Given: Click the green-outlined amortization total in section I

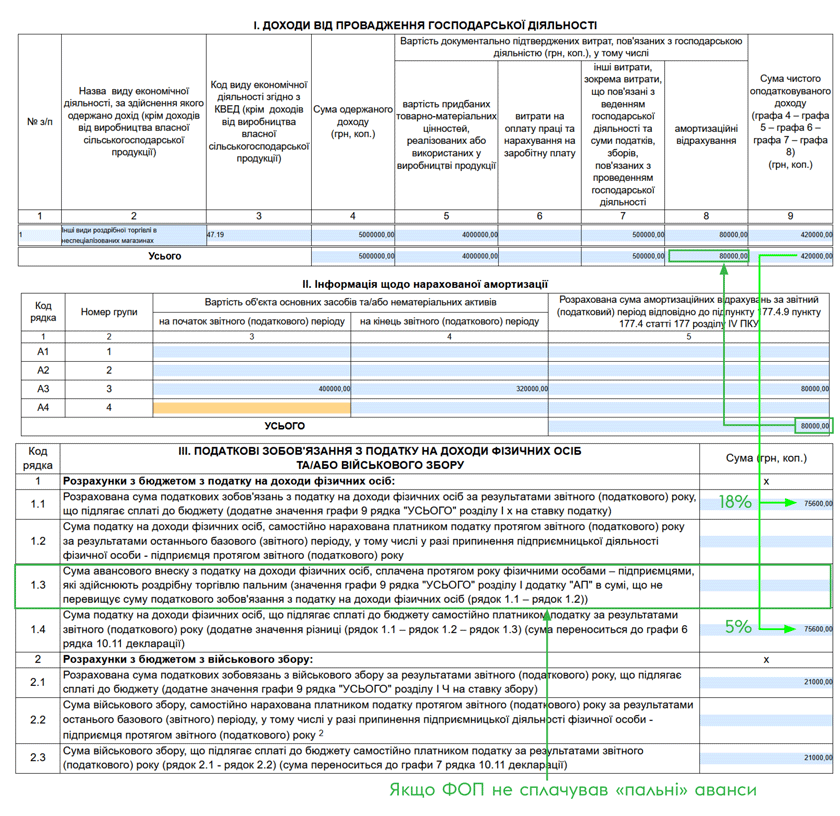Looking at the screenshot, I should click(x=708, y=256).
